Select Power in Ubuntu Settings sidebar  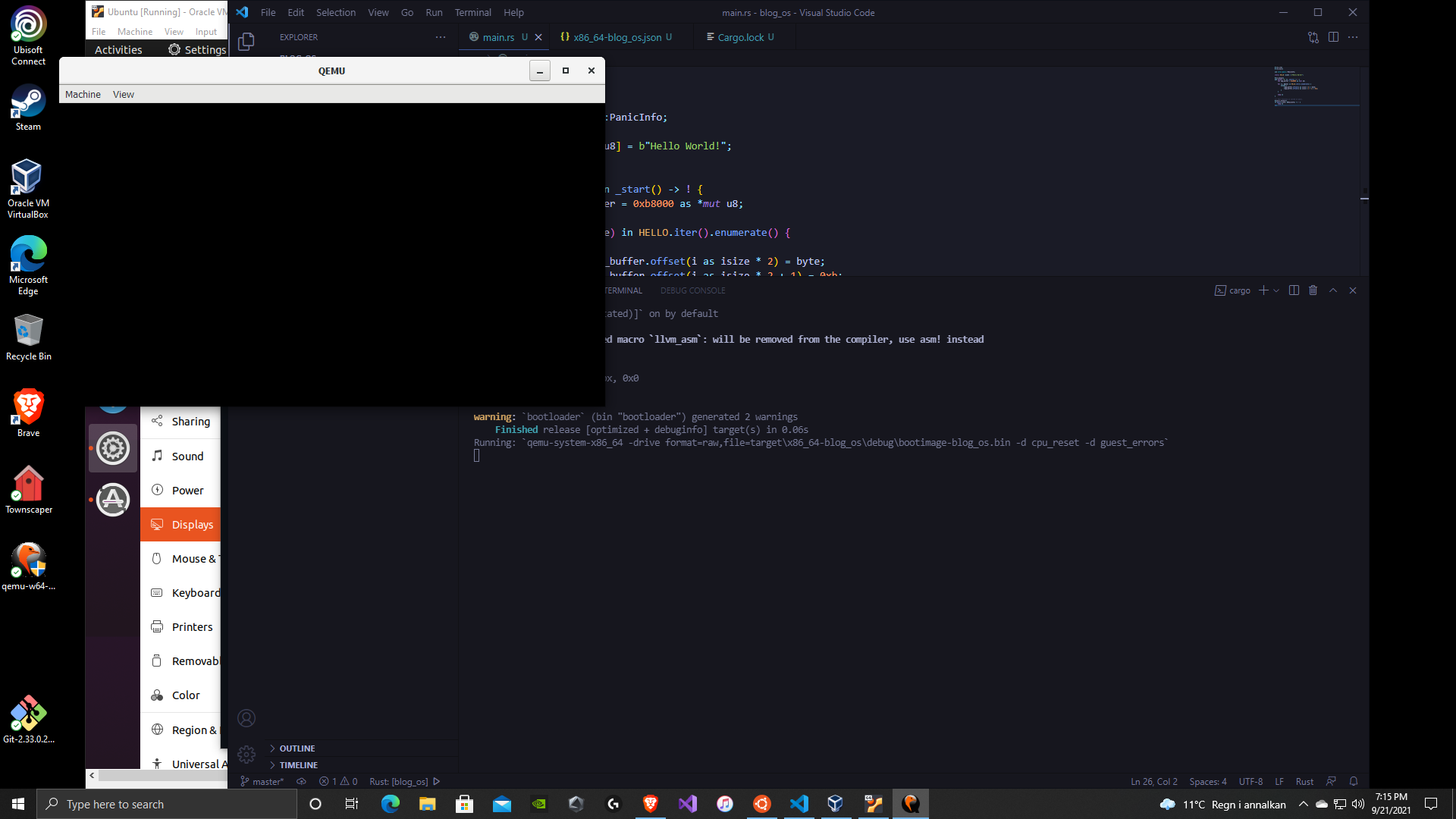click(180, 491)
